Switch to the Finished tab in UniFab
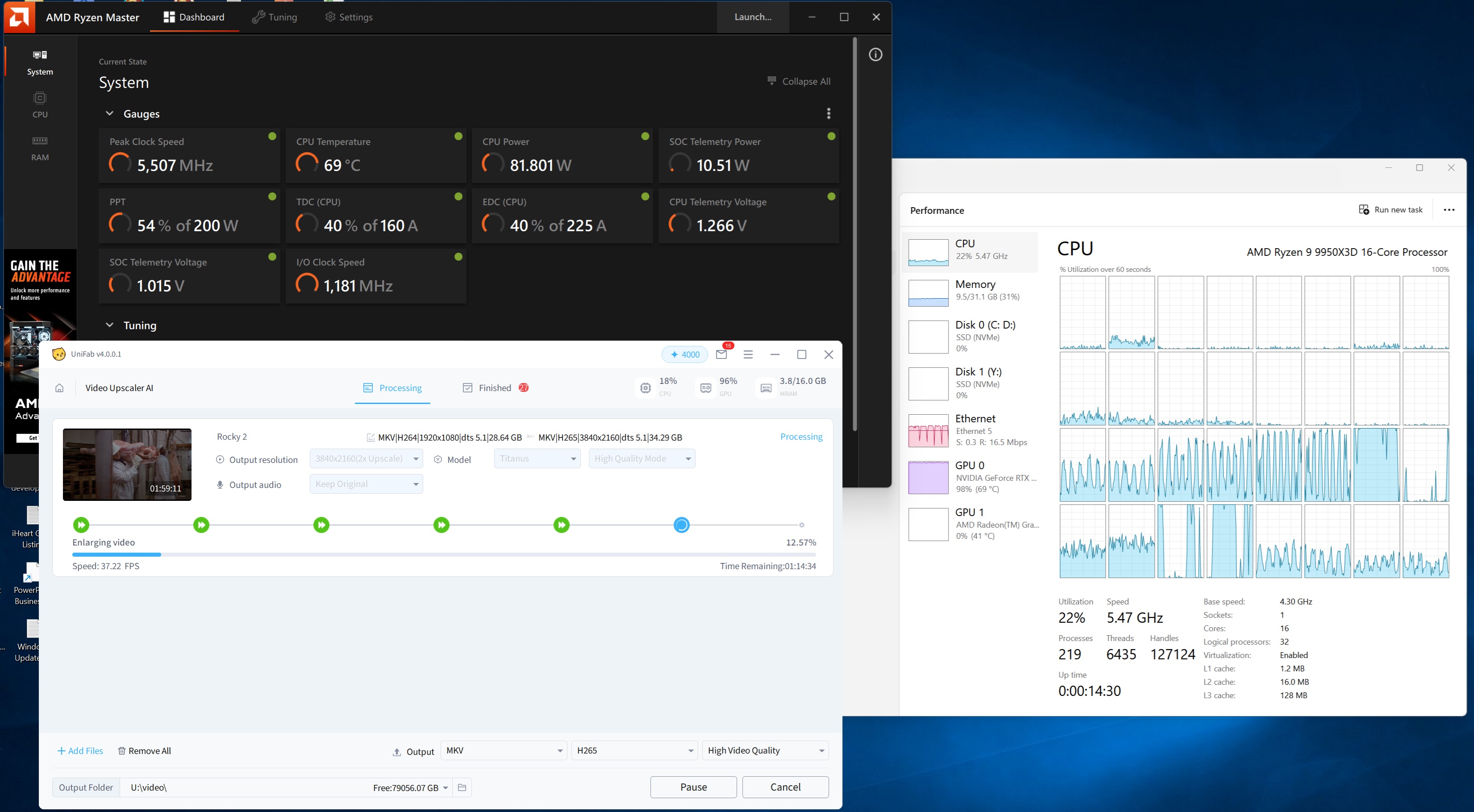This screenshot has height=812, width=1474. click(x=495, y=388)
